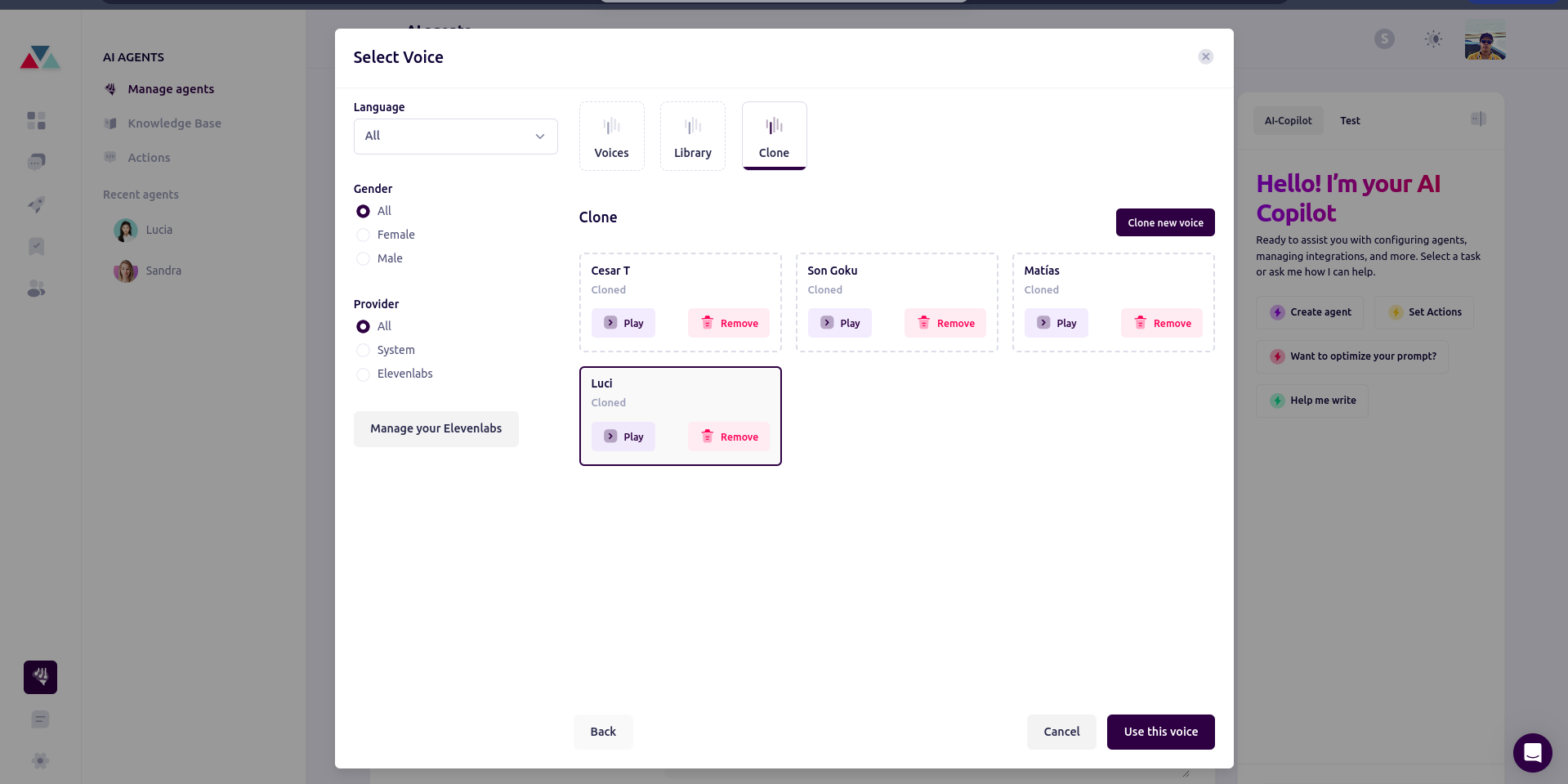Select Male gender option
Screen dimensions: 1568x784
pyautogui.click(x=363, y=258)
